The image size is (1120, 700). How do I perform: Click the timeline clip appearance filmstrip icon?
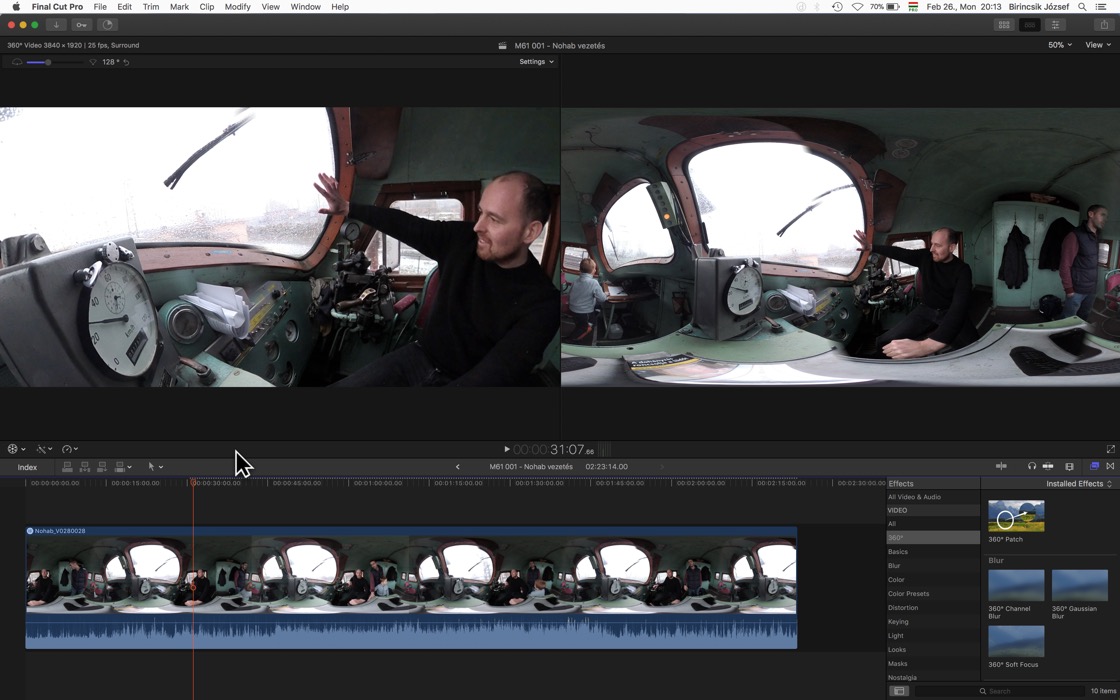click(1069, 467)
